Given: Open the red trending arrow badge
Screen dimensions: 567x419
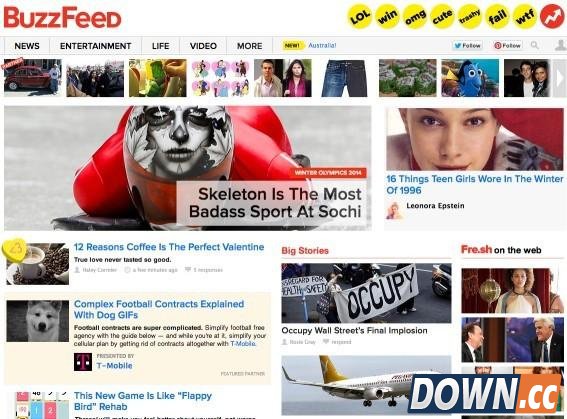Looking at the screenshot, I should 552,16.
